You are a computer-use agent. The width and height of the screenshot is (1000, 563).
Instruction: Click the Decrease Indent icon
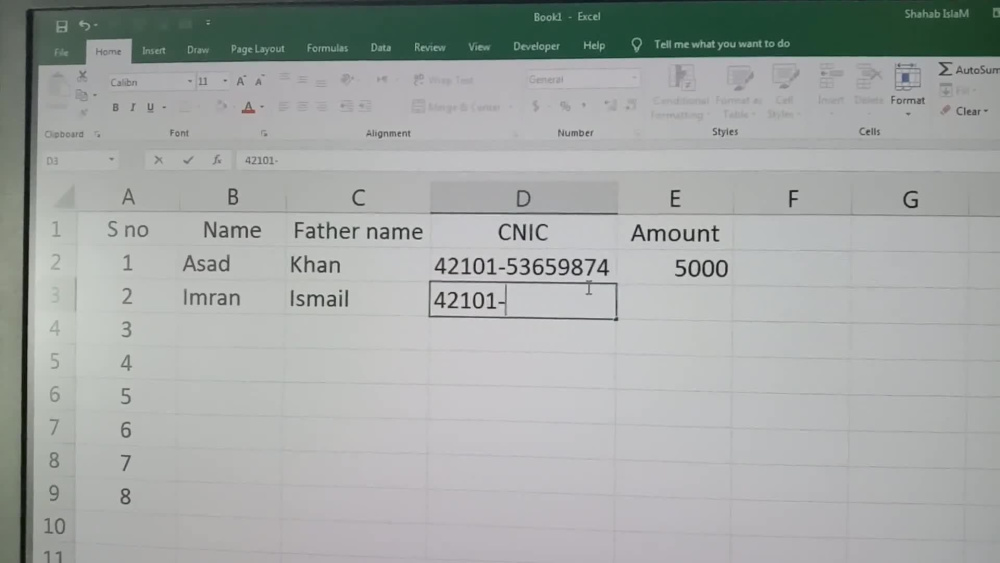(346, 106)
